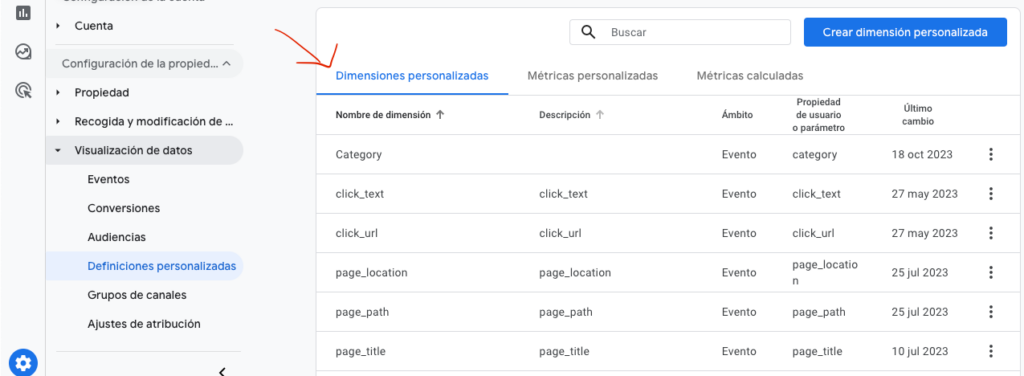Switch to the Métricas calculadas tab
The width and height of the screenshot is (1024, 376).
click(750, 76)
